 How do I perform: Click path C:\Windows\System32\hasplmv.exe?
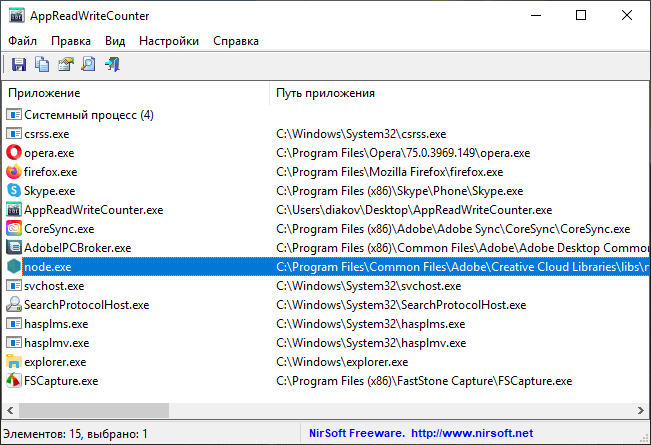(371, 343)
